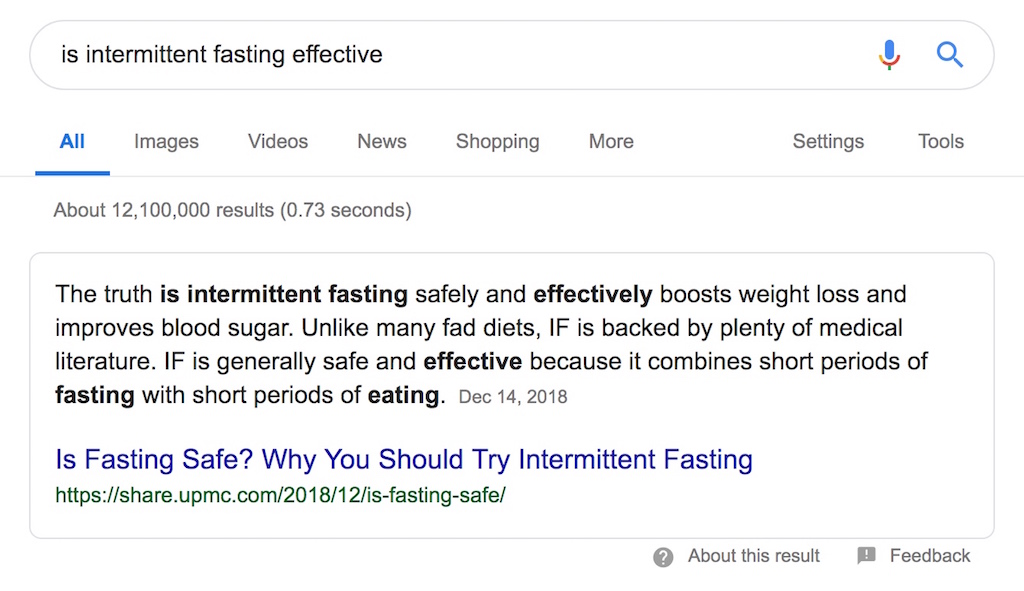Viewport: 1024px width, 591px height.
Task: Click the Feedback text link
Action: pos(930,556)
